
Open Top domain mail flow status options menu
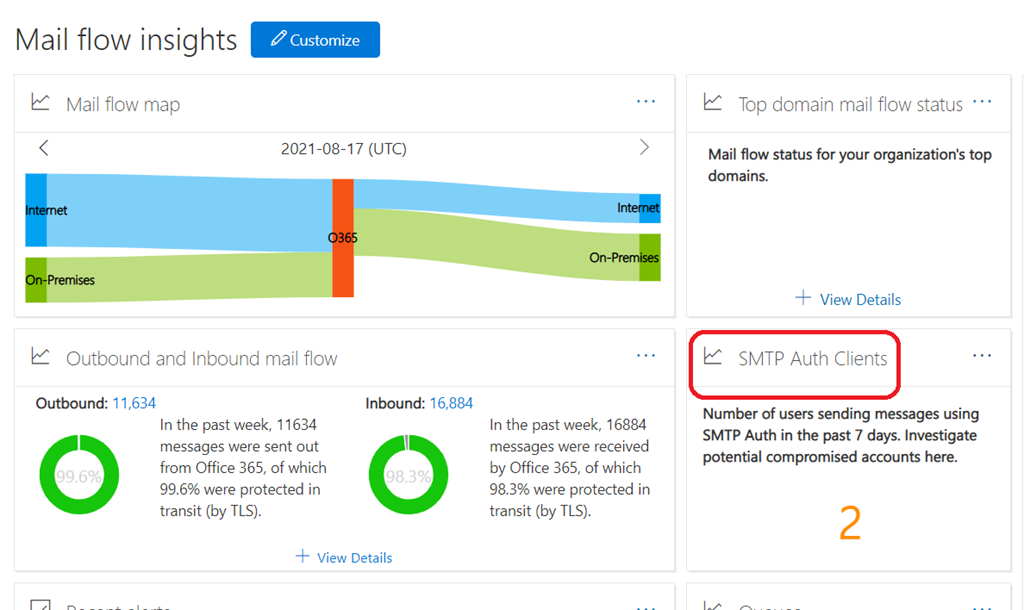click(x=982, y=102)
